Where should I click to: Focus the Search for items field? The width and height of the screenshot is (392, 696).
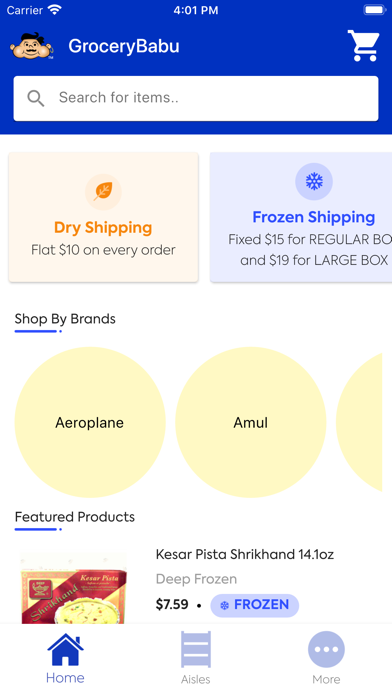pyautogui.click(x=196, y=98)
